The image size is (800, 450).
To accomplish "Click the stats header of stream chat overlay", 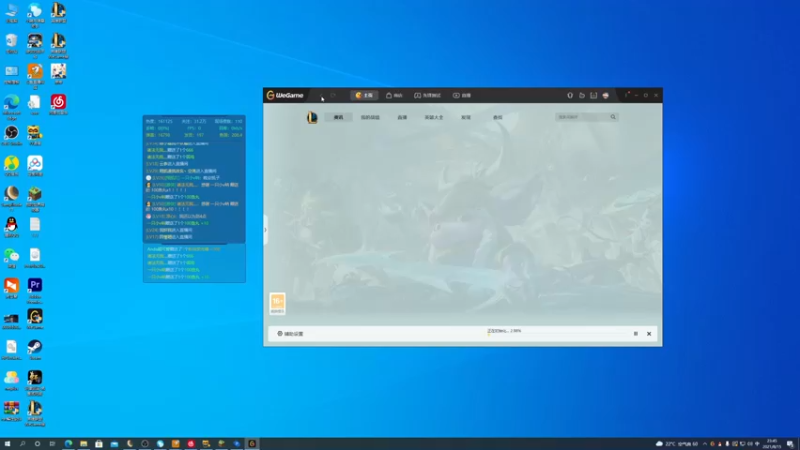I will (x=194, y=128).
